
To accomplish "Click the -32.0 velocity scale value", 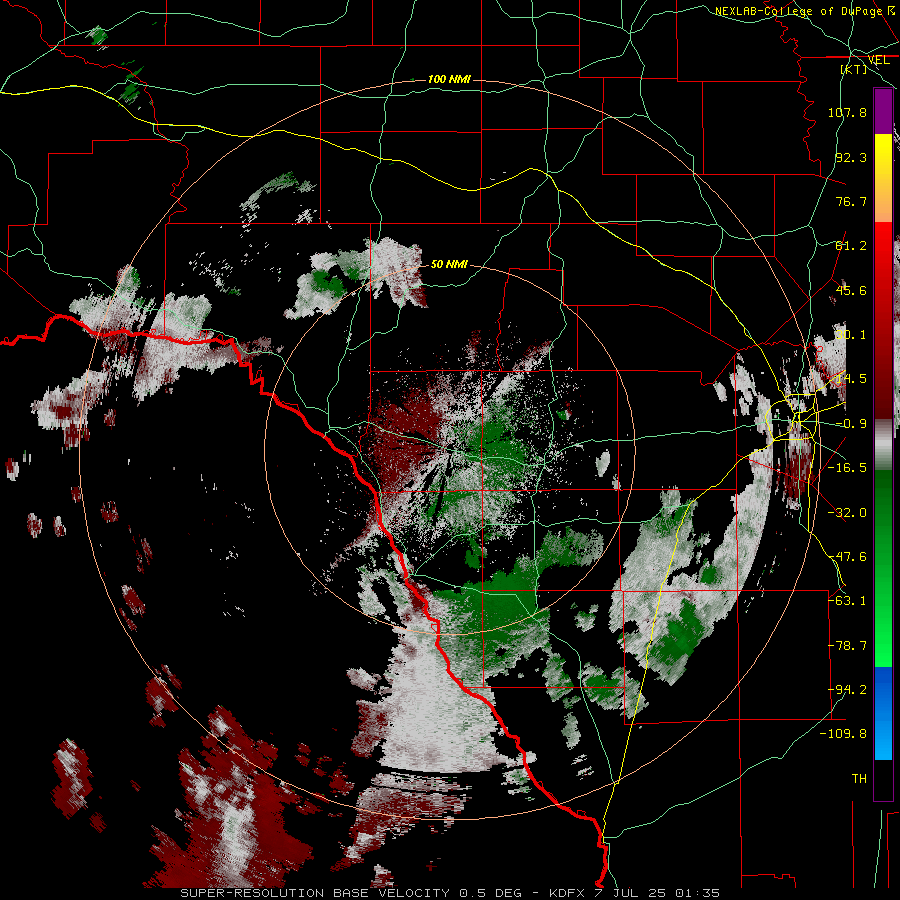I will [x=847, y=513].
